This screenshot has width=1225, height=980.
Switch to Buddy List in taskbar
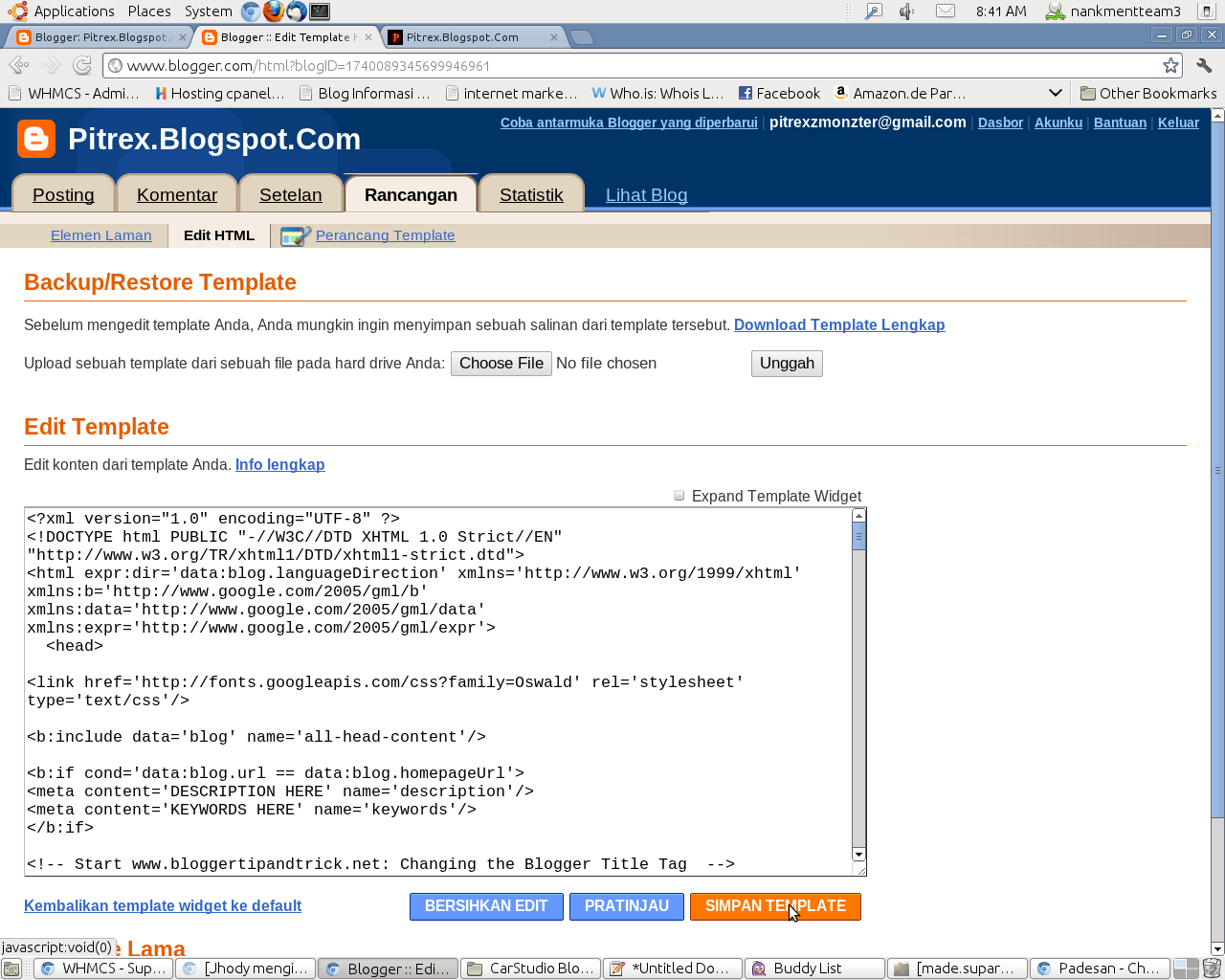pyautogui.click(x=815, y=969)
